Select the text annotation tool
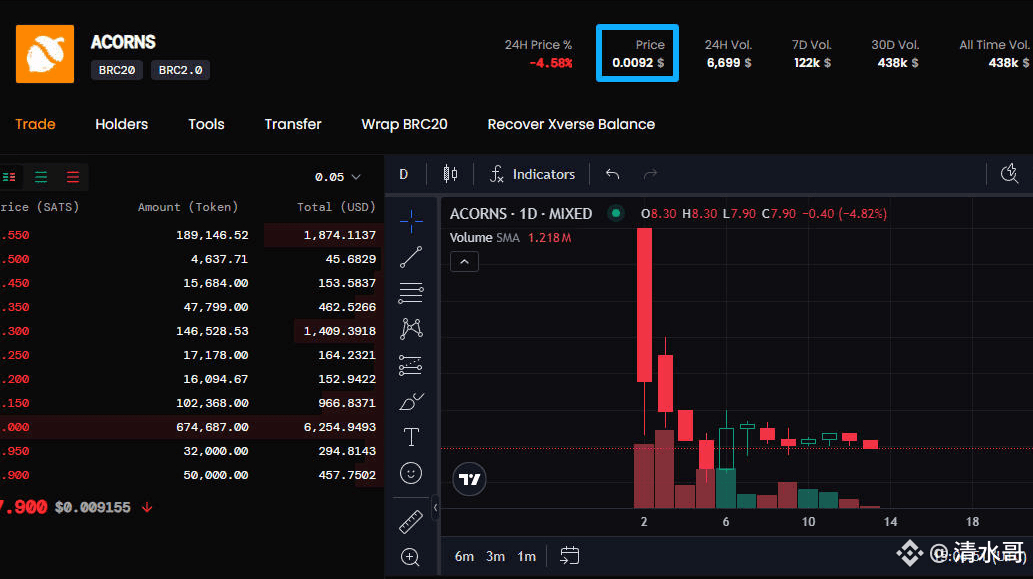The width and height of the screenshot is (1033, 579). tap(411, 437)
